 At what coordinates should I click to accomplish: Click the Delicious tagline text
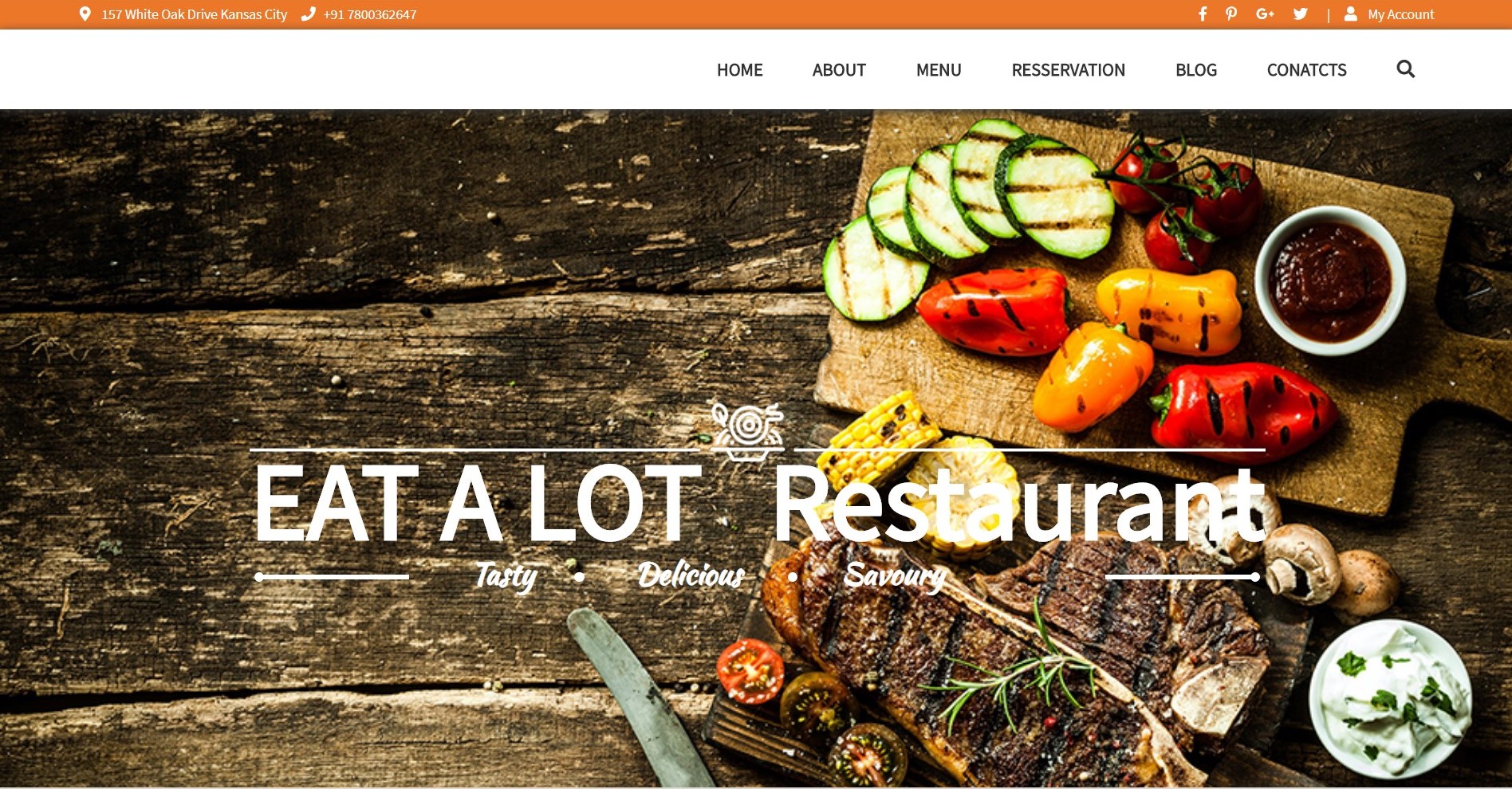pyautogui.click(x=691, y=575)
